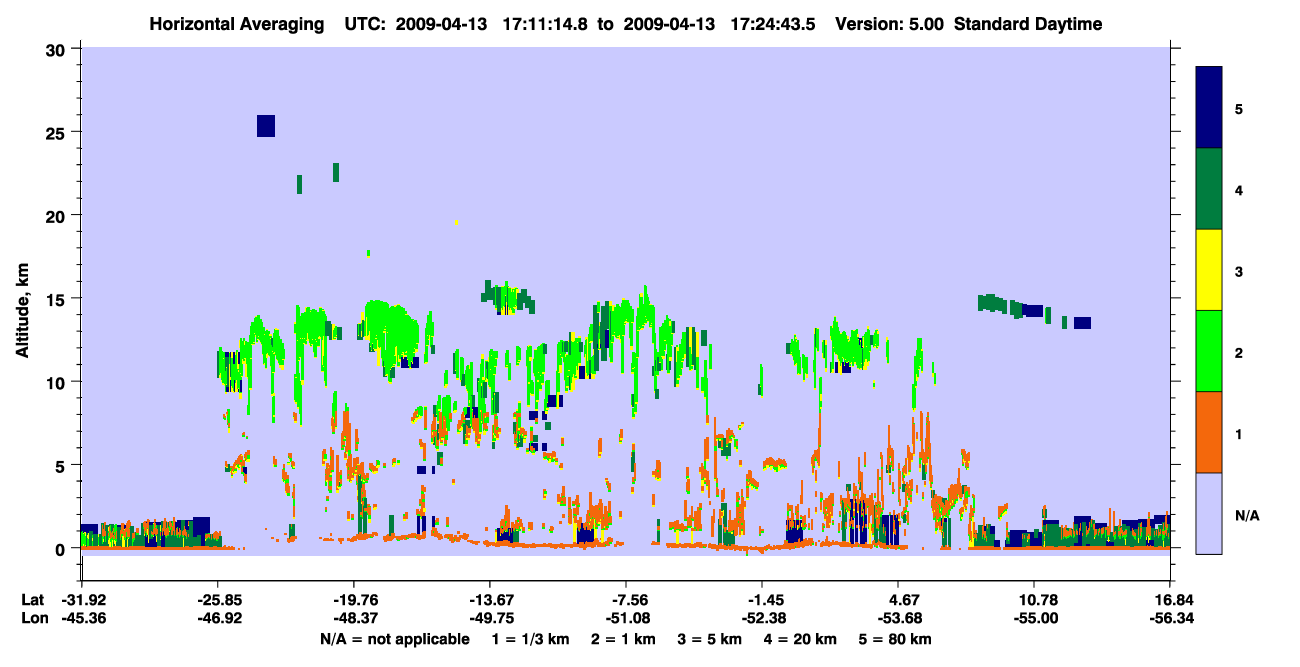Click latitude value 10.78
Viewport: 1300px width, 667px height.
[x=1034, y=600]
